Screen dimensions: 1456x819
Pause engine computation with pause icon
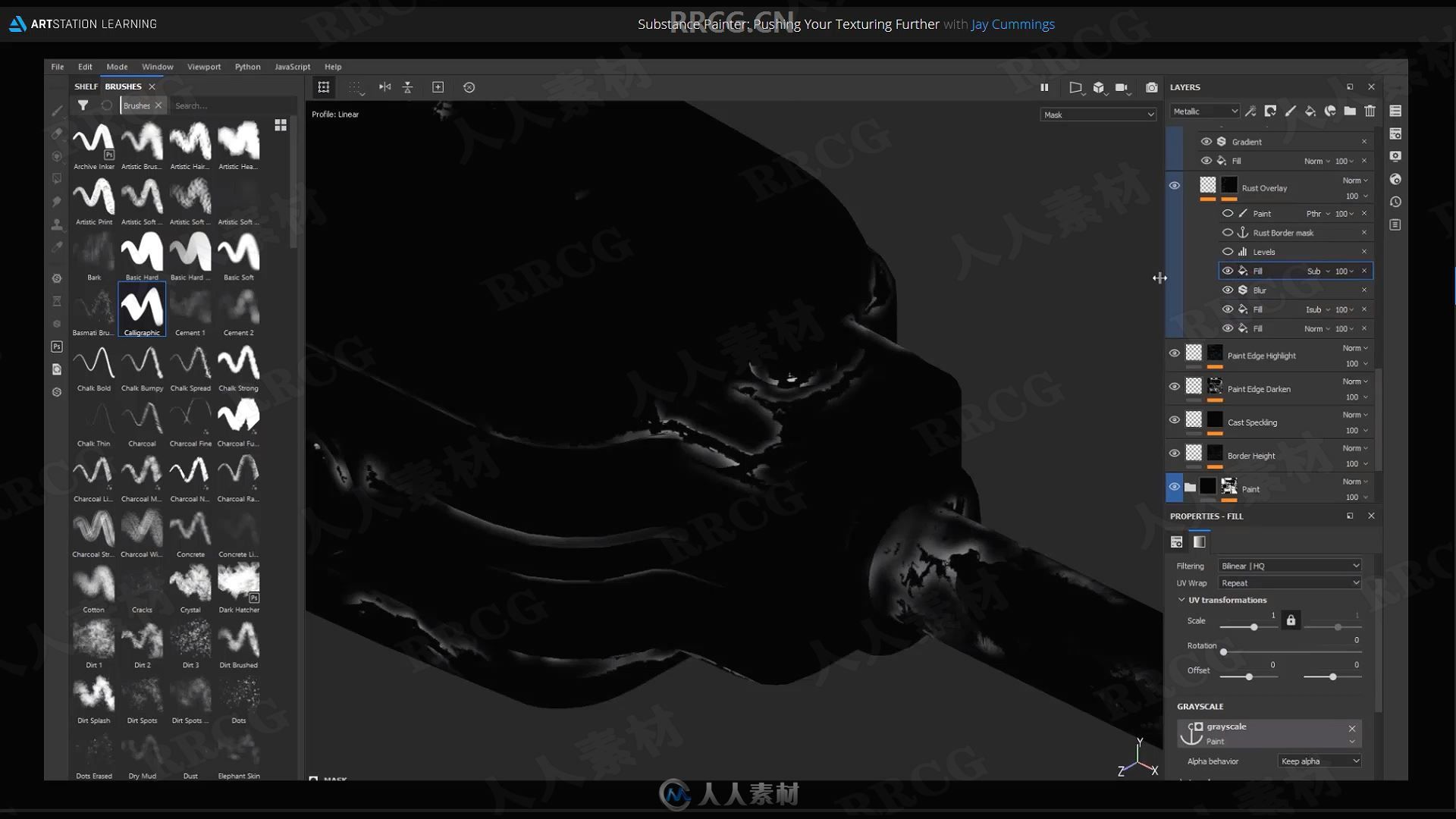coord(1044,87)
